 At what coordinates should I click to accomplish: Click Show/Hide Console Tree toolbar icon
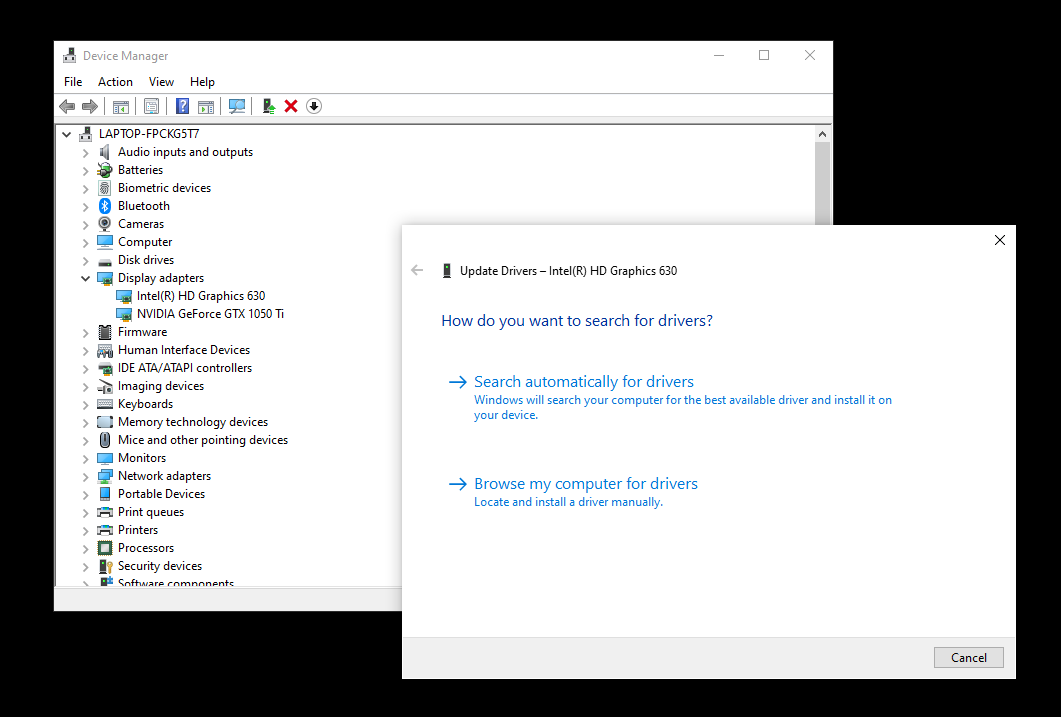point(120,106)
